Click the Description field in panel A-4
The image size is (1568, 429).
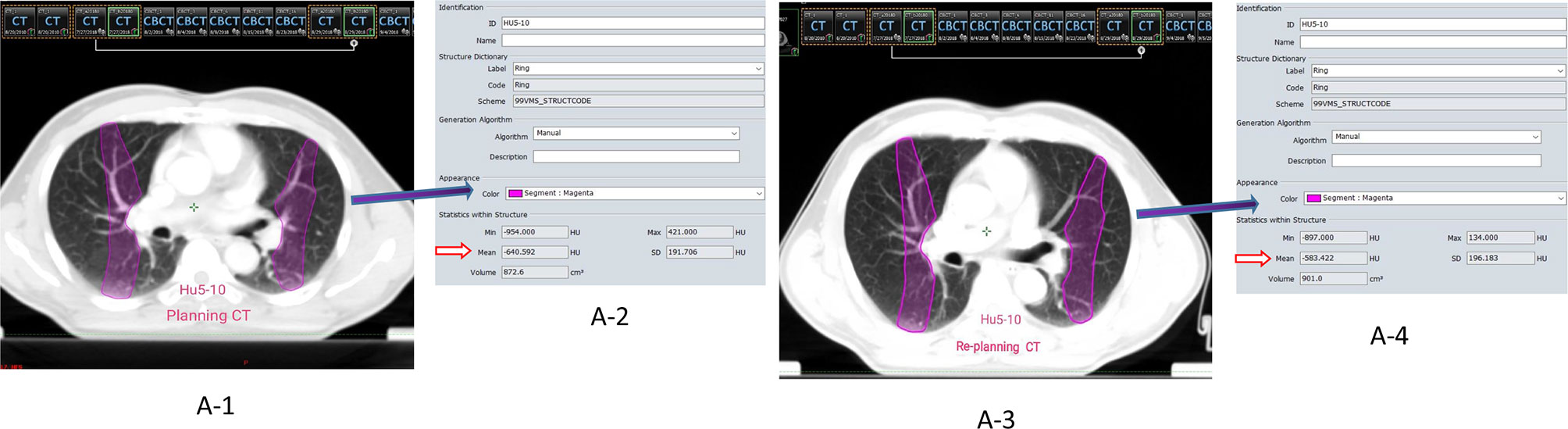click(1437, 160)
